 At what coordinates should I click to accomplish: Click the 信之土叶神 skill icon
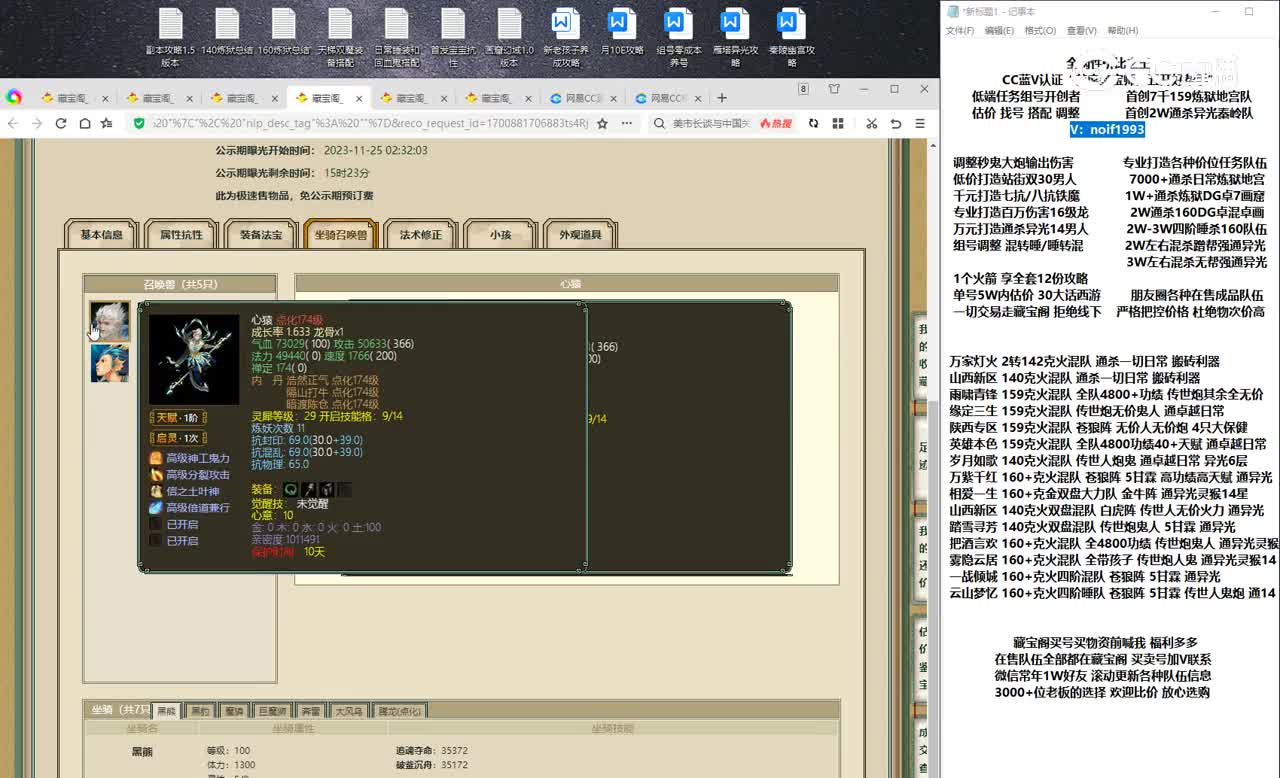[x=156, y=491]
